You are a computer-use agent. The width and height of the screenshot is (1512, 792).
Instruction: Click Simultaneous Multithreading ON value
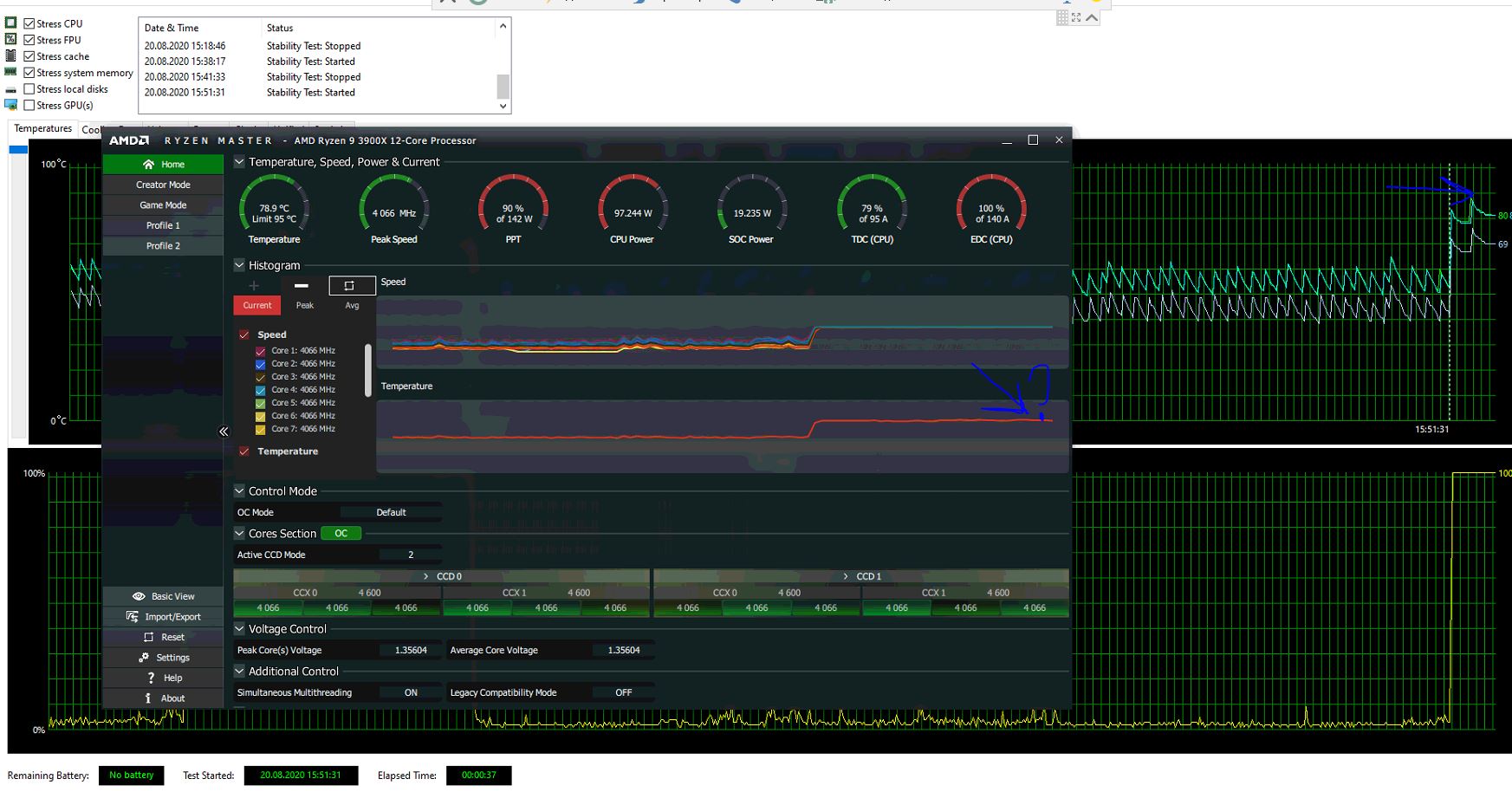point(411,692)
